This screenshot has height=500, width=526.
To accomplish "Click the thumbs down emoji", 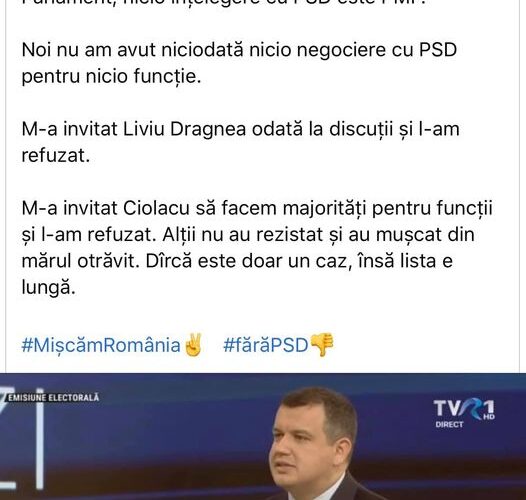I will 322,345.
